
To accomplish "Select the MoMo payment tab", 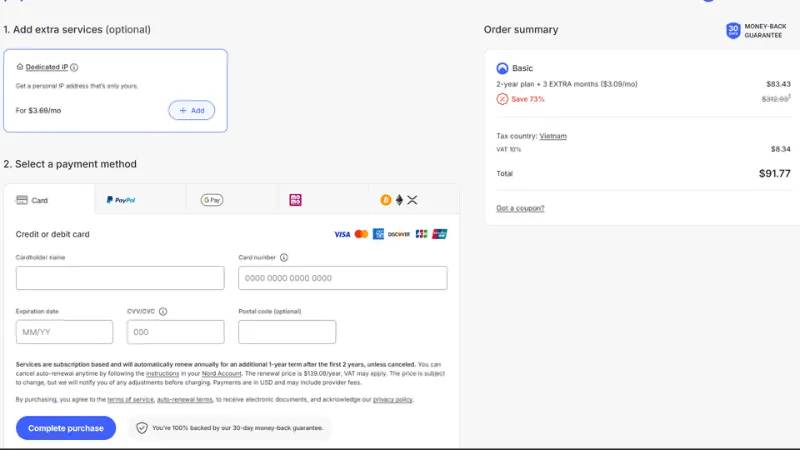I will [323, 200].
